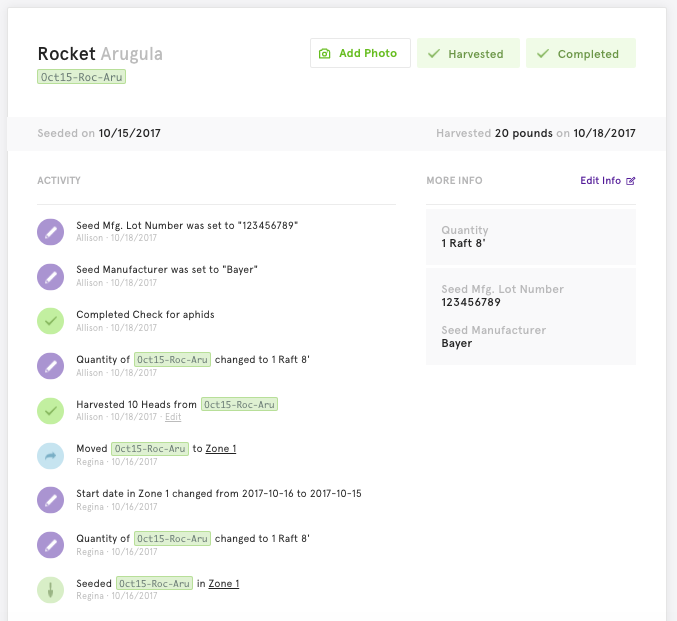Click the blue arrow icon of the Moved entry

click(x=51, y=456)
